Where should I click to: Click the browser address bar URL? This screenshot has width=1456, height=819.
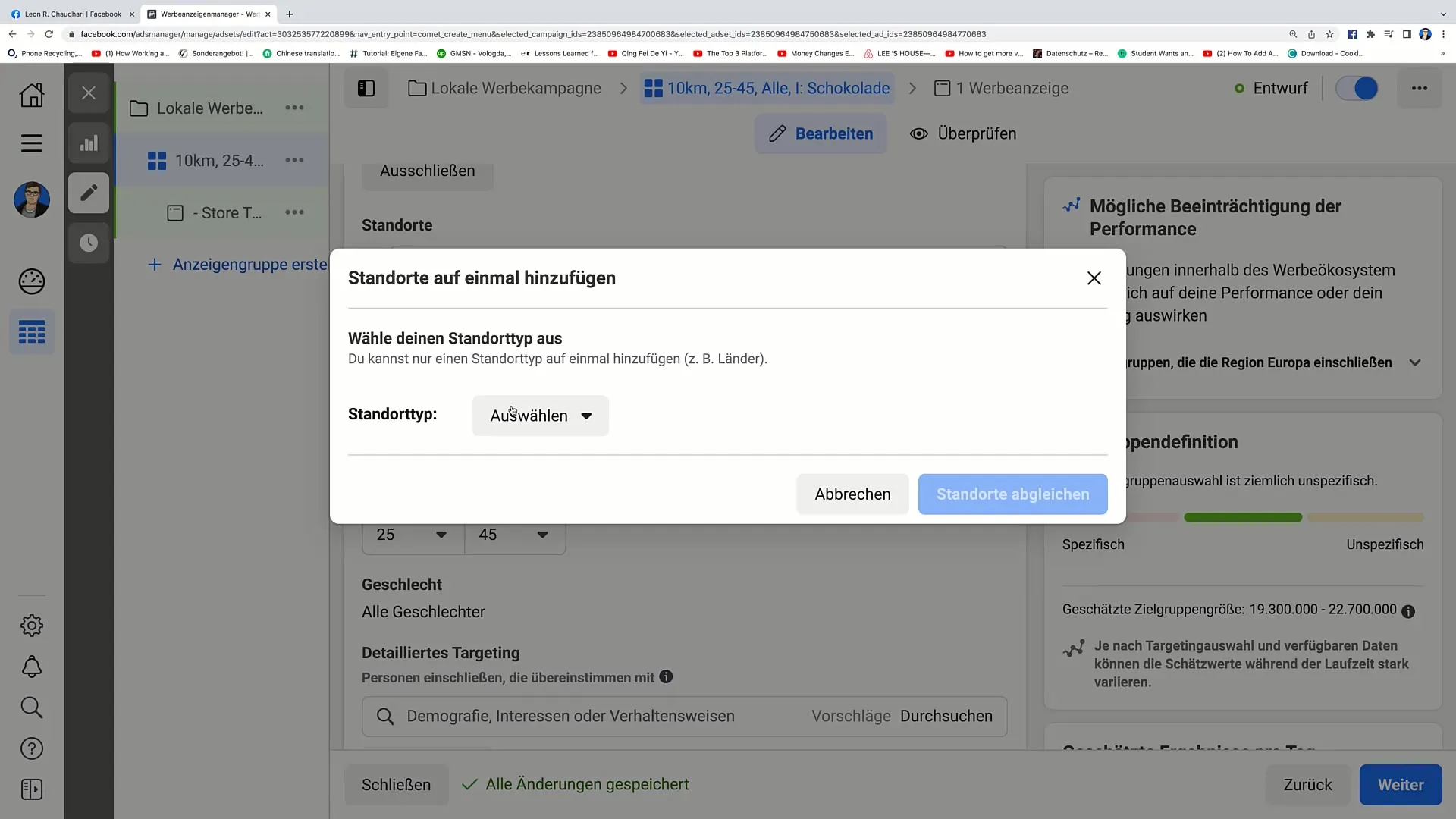[533, 34]
